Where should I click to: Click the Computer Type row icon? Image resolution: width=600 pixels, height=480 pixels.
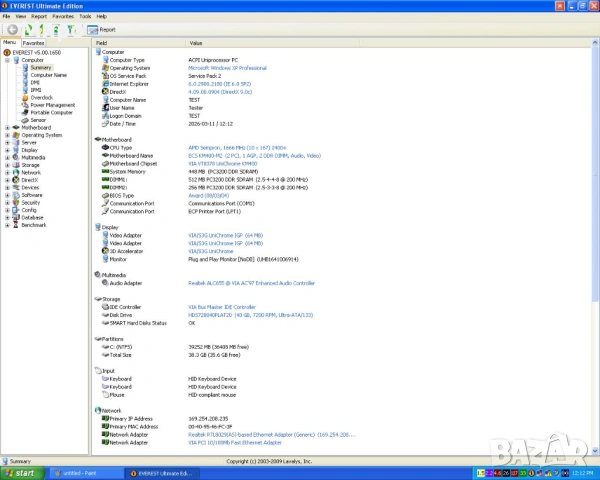pos(106,60)
